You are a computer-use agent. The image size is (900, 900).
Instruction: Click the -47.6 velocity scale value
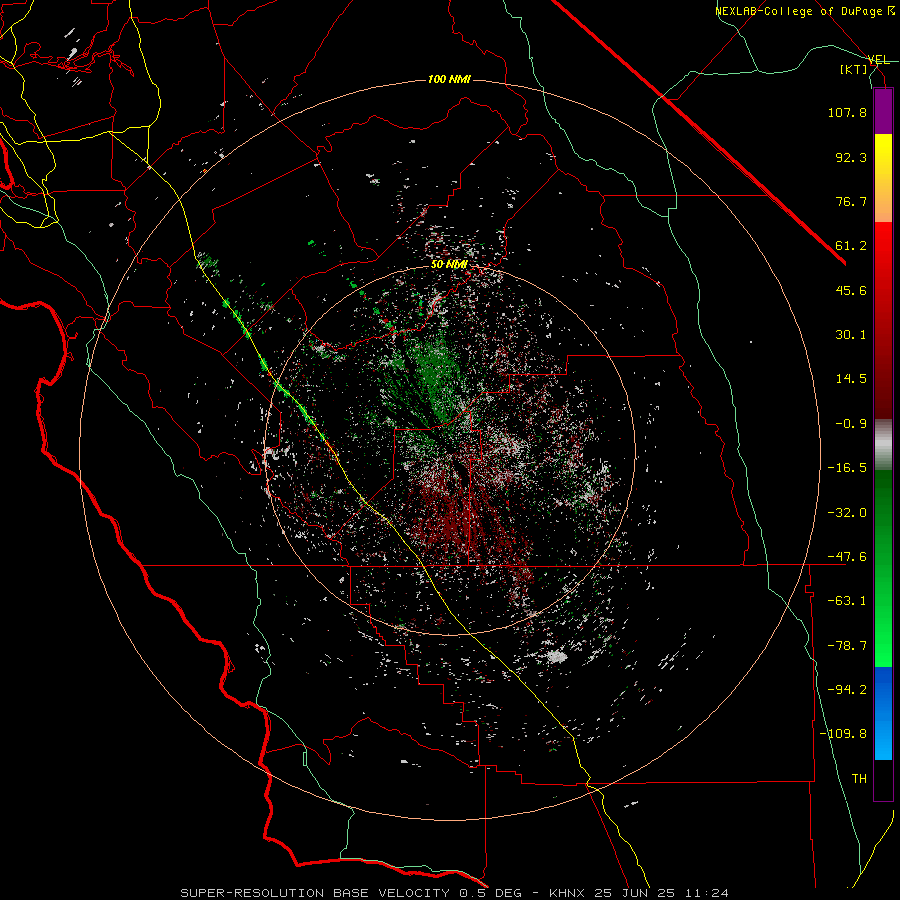point(847,557)
